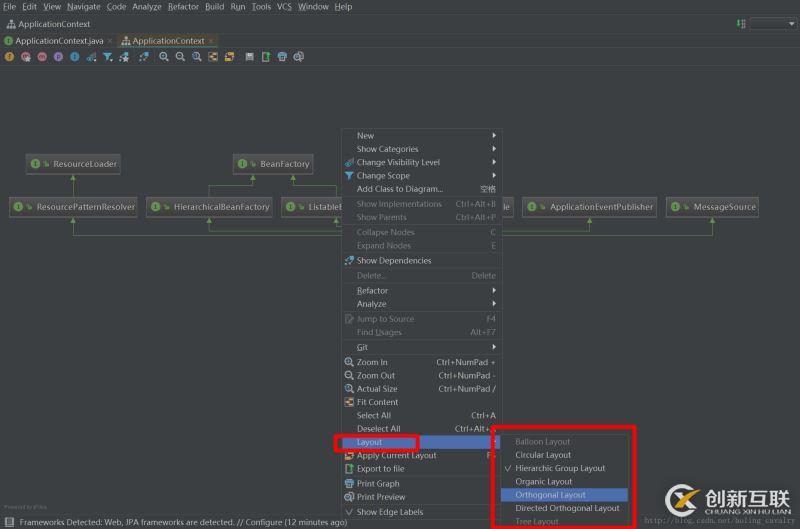Select Circular Layout option
800x529 pixels.
tap(564, 455)
